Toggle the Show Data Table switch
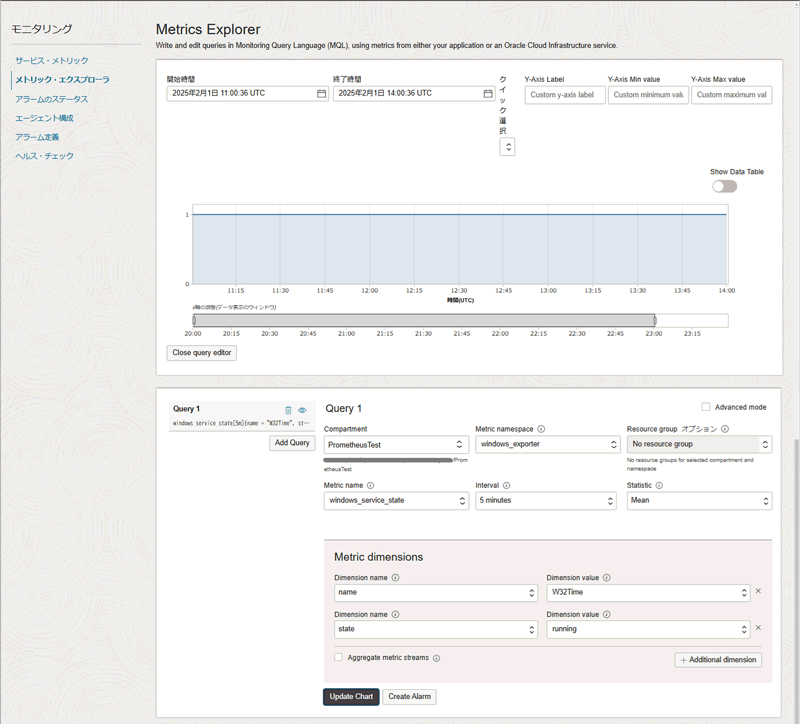The image size is (800, 724). [x=724, y=186]
